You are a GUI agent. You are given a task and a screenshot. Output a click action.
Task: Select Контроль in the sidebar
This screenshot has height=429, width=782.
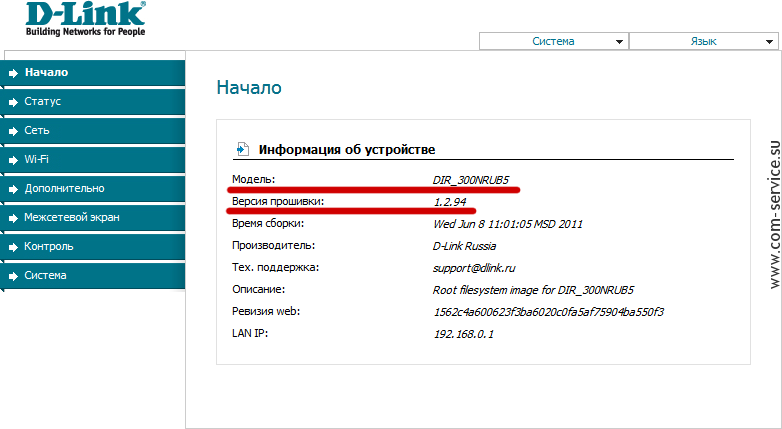[93, 246]
